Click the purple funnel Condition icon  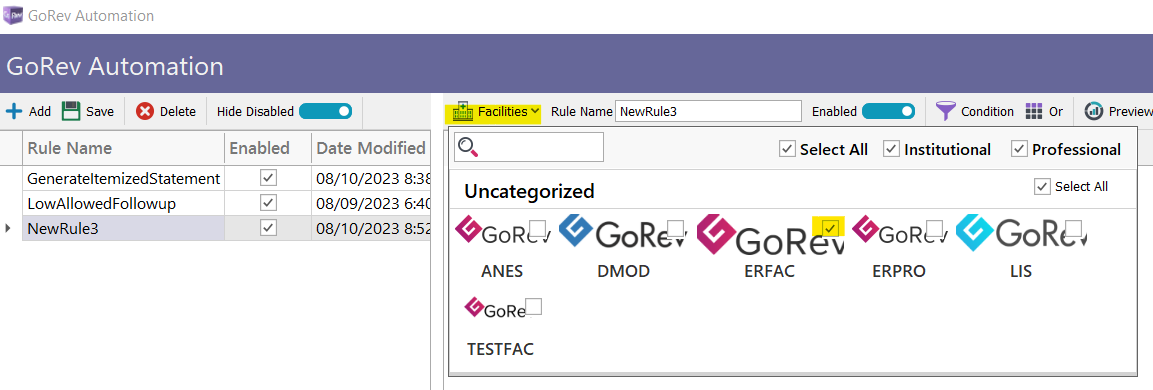point(946,112)
